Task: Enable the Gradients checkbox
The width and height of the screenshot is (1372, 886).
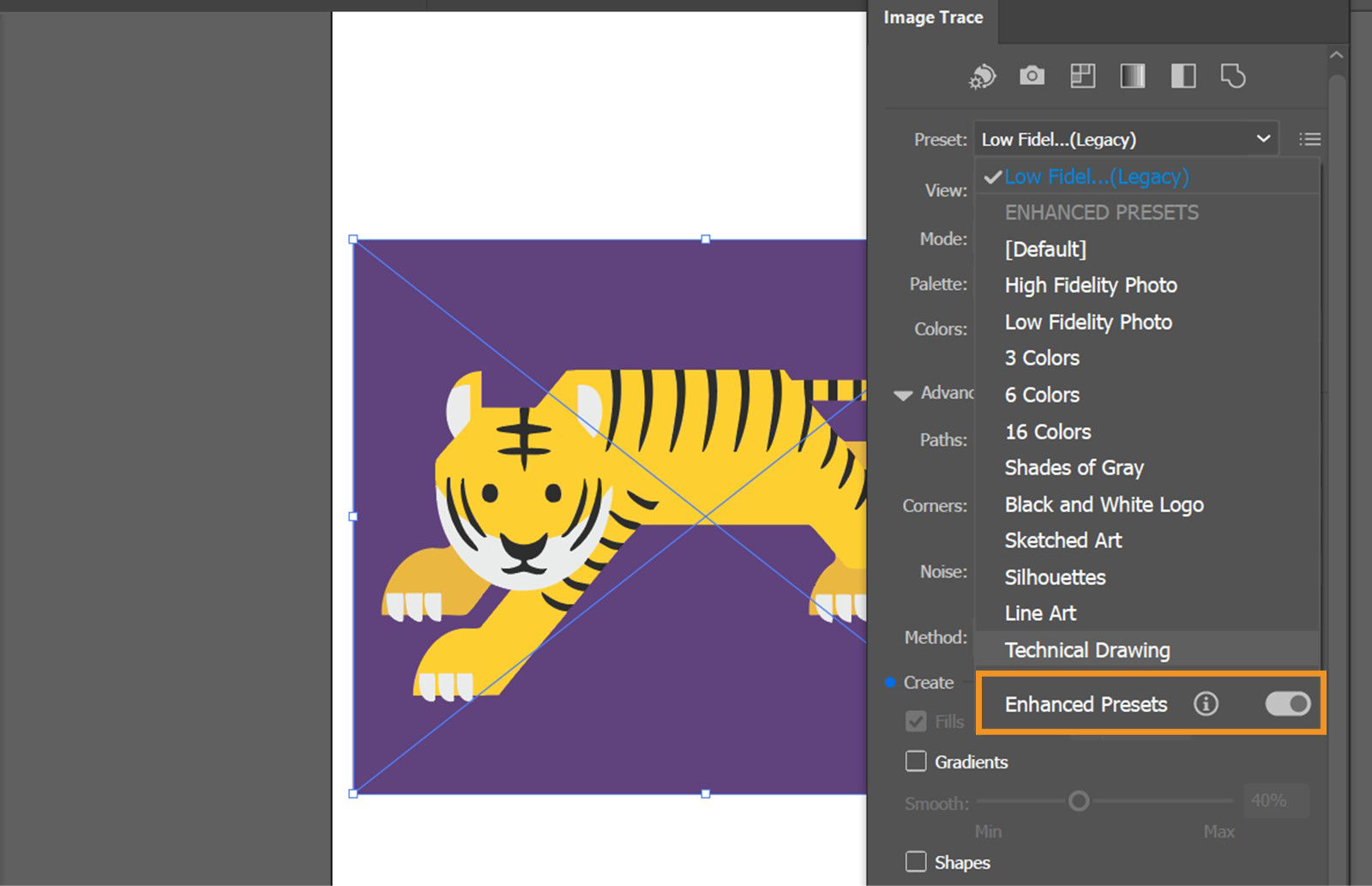Action: [914, 762]
